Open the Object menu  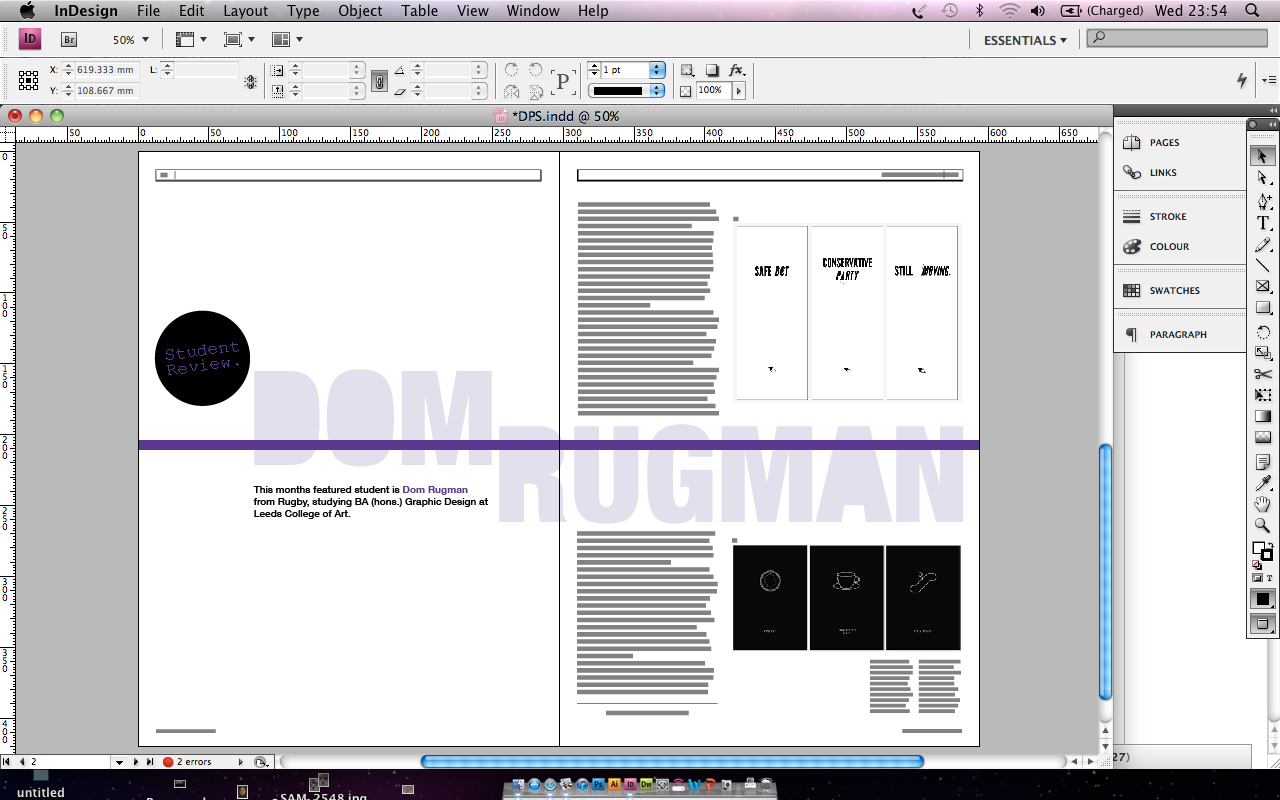[360, 11]
